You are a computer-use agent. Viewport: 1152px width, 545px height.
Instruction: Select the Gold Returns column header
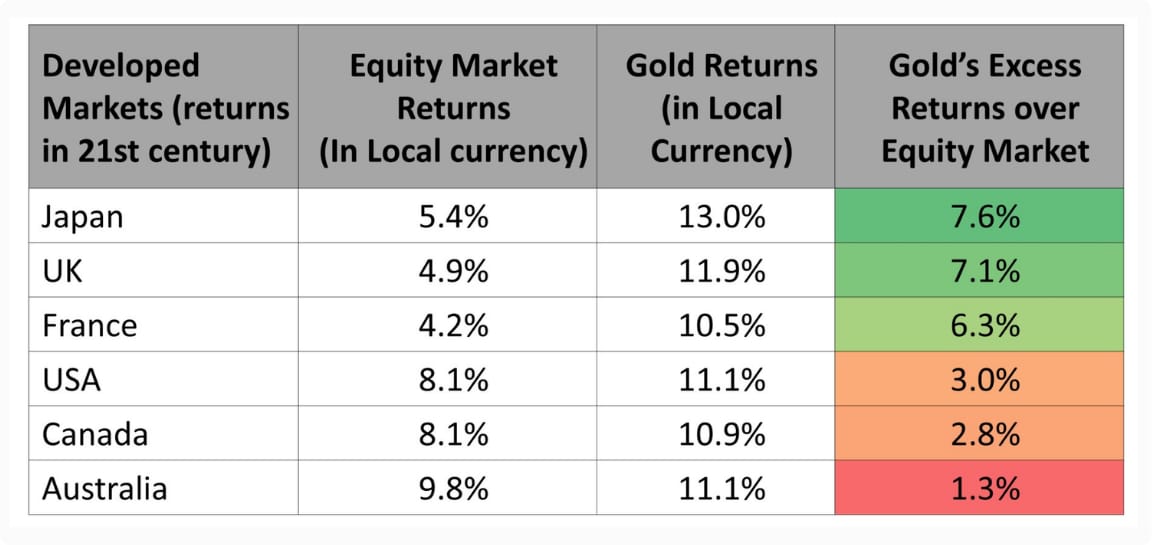pyautogui.click(x=716, y=107)
